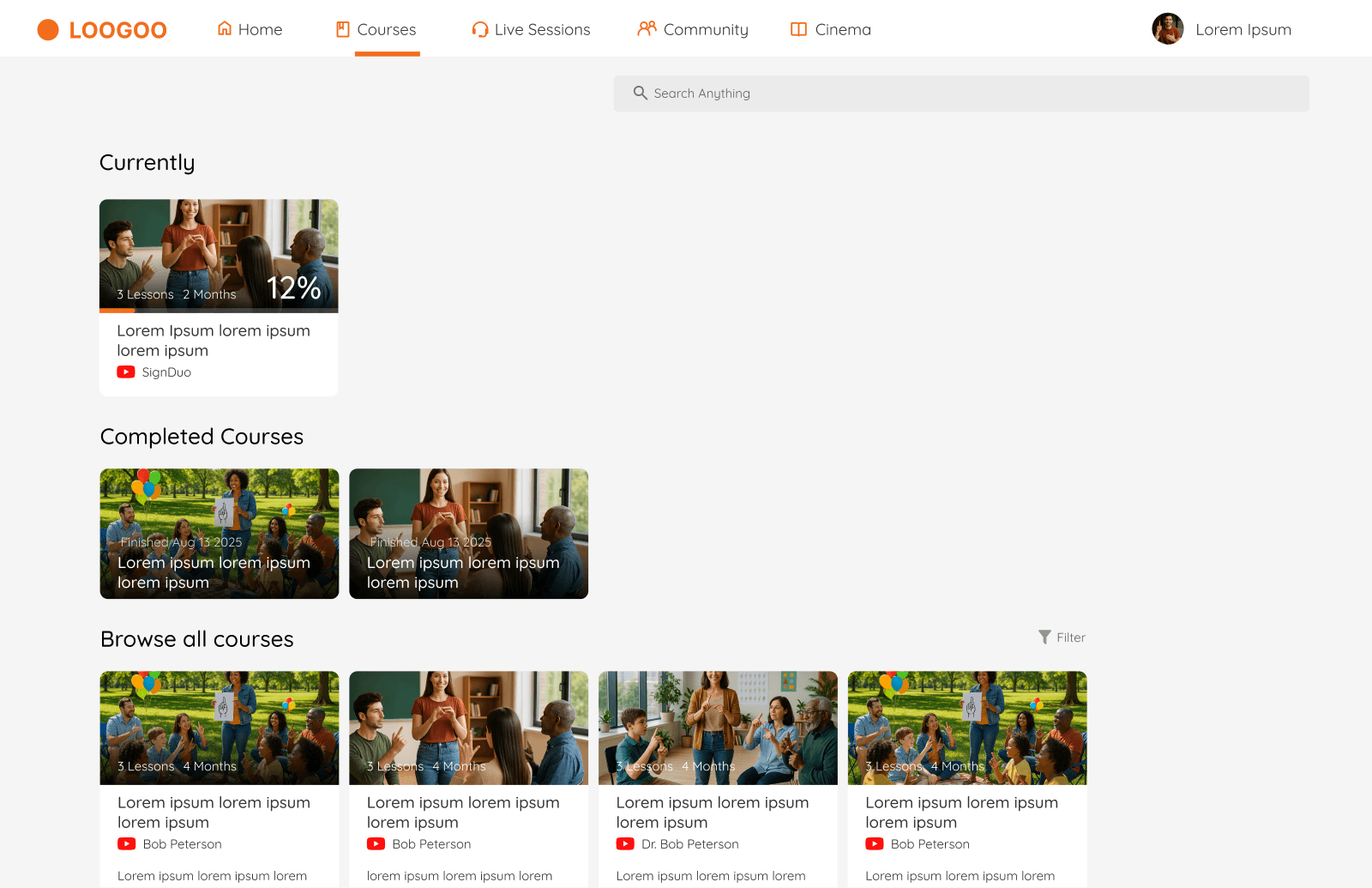Click the Live Sessions headset icon
This screenshot has width=1372, height=888.
point(480,29)
